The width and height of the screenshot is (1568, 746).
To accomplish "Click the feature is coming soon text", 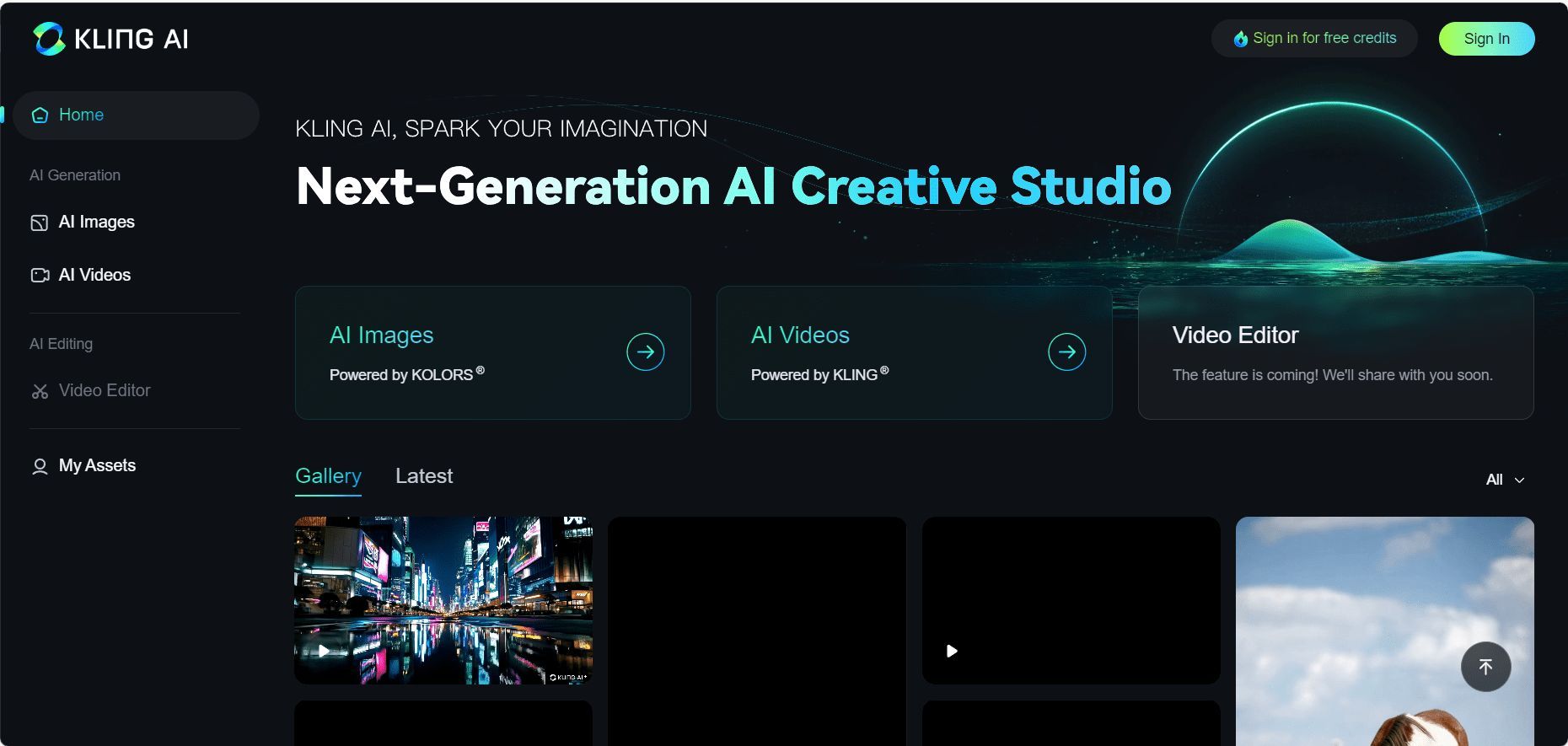I will click(1333, 375).
